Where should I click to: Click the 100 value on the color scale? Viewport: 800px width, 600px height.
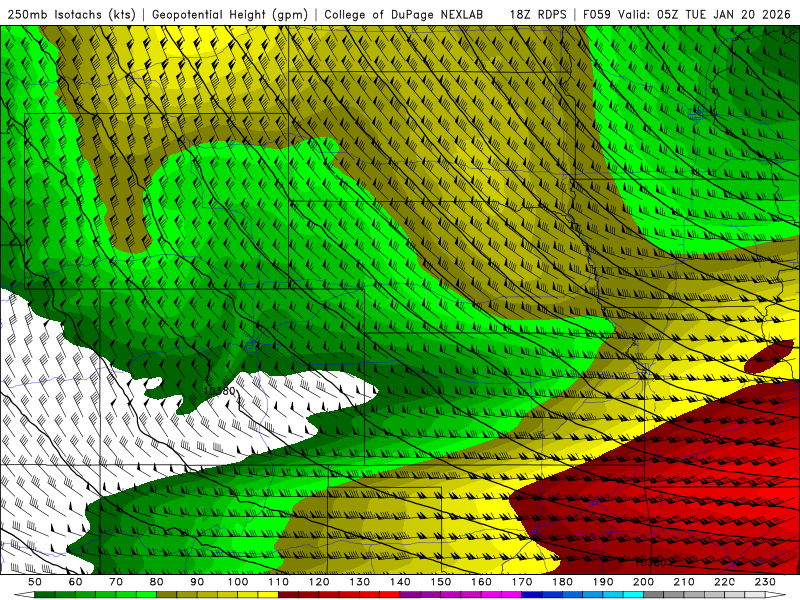point(238,582)
